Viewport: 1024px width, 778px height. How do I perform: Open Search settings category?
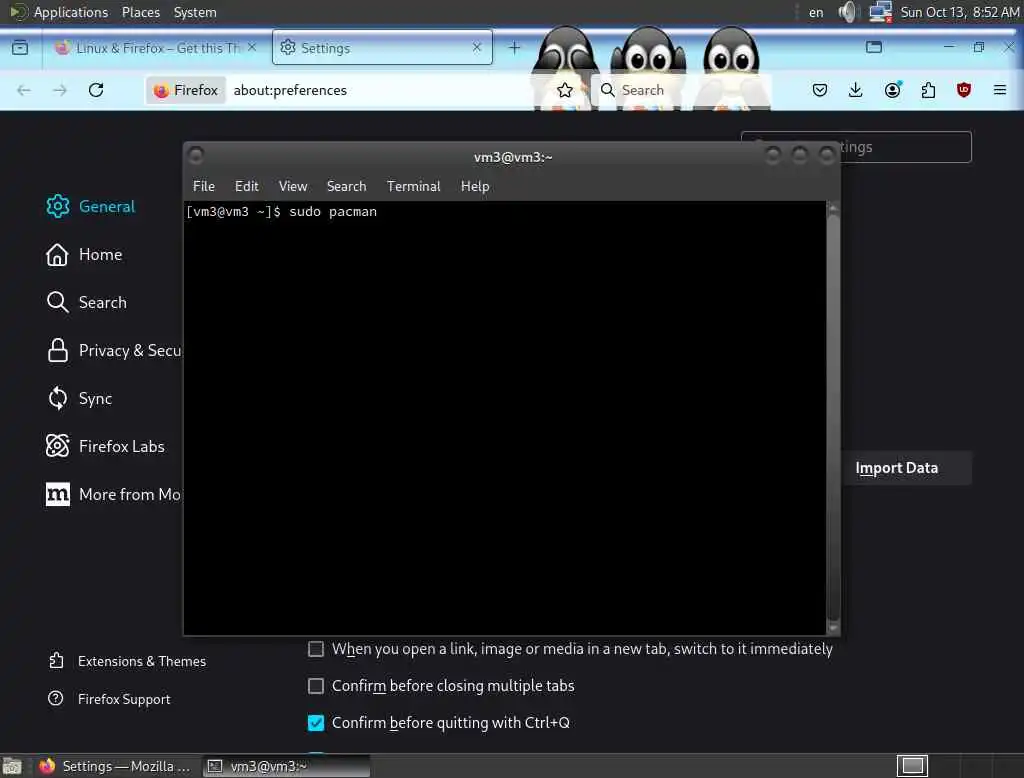(x=86, y=302)
